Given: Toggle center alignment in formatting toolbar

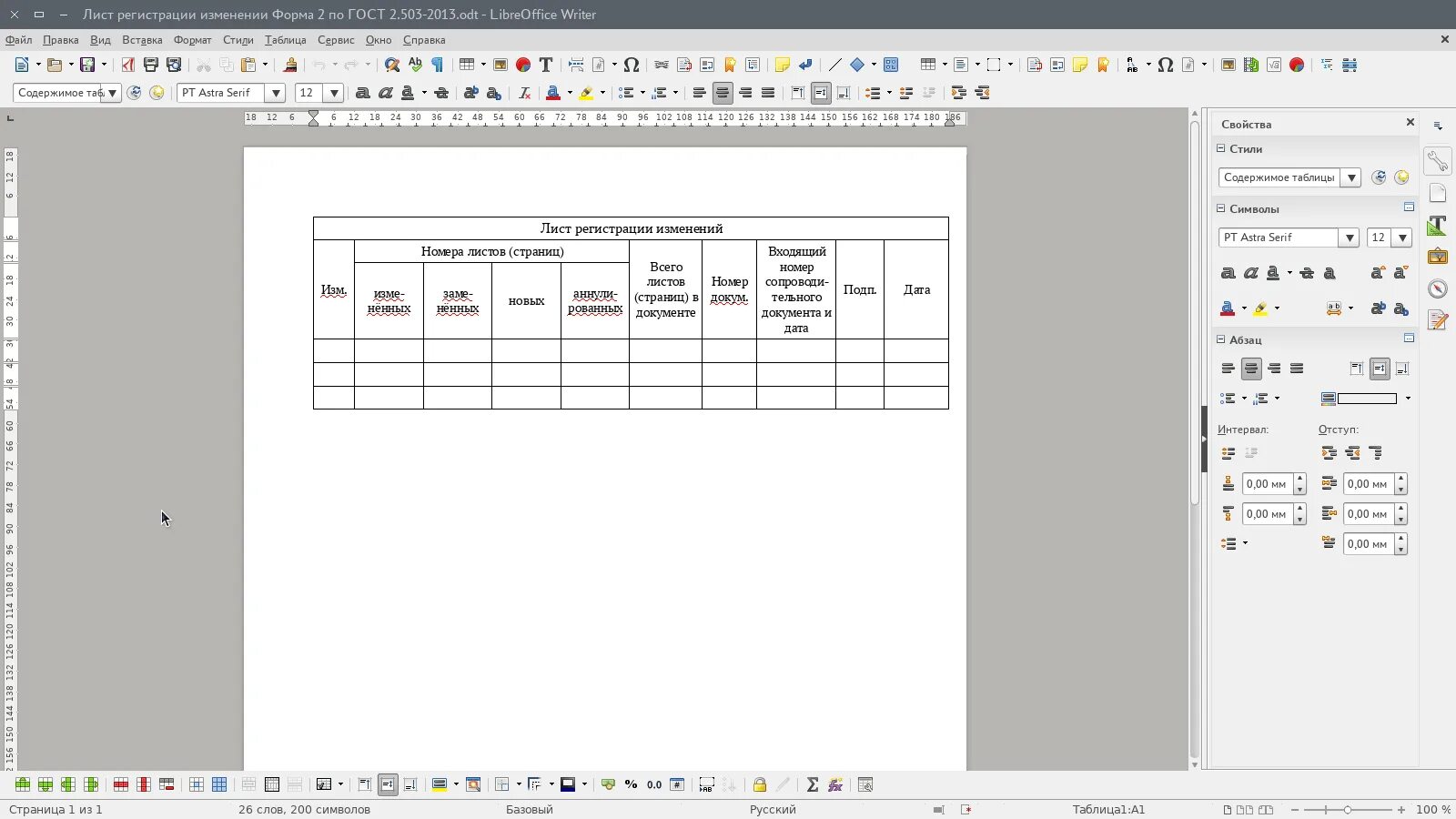Looking at the screenshot, I should pyautogui.click(x=723, y=93).
